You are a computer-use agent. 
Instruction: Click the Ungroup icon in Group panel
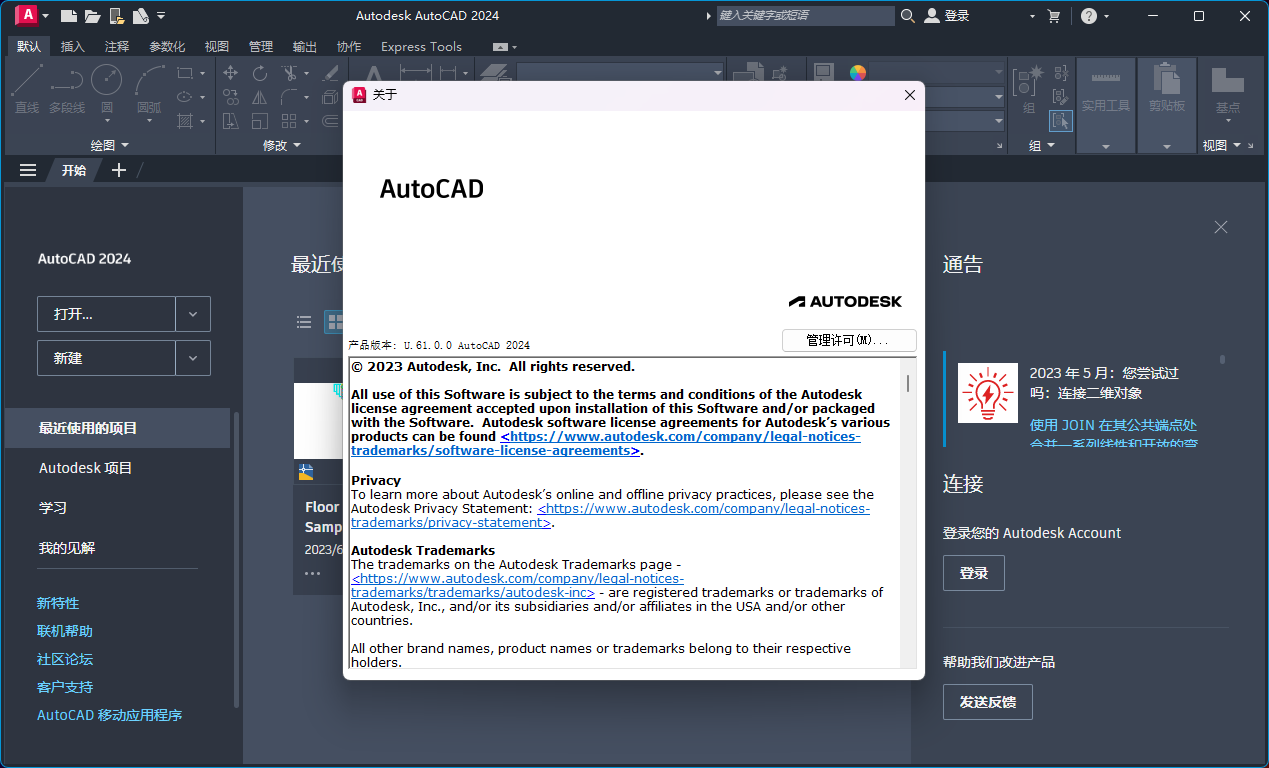click(1062, 73)
